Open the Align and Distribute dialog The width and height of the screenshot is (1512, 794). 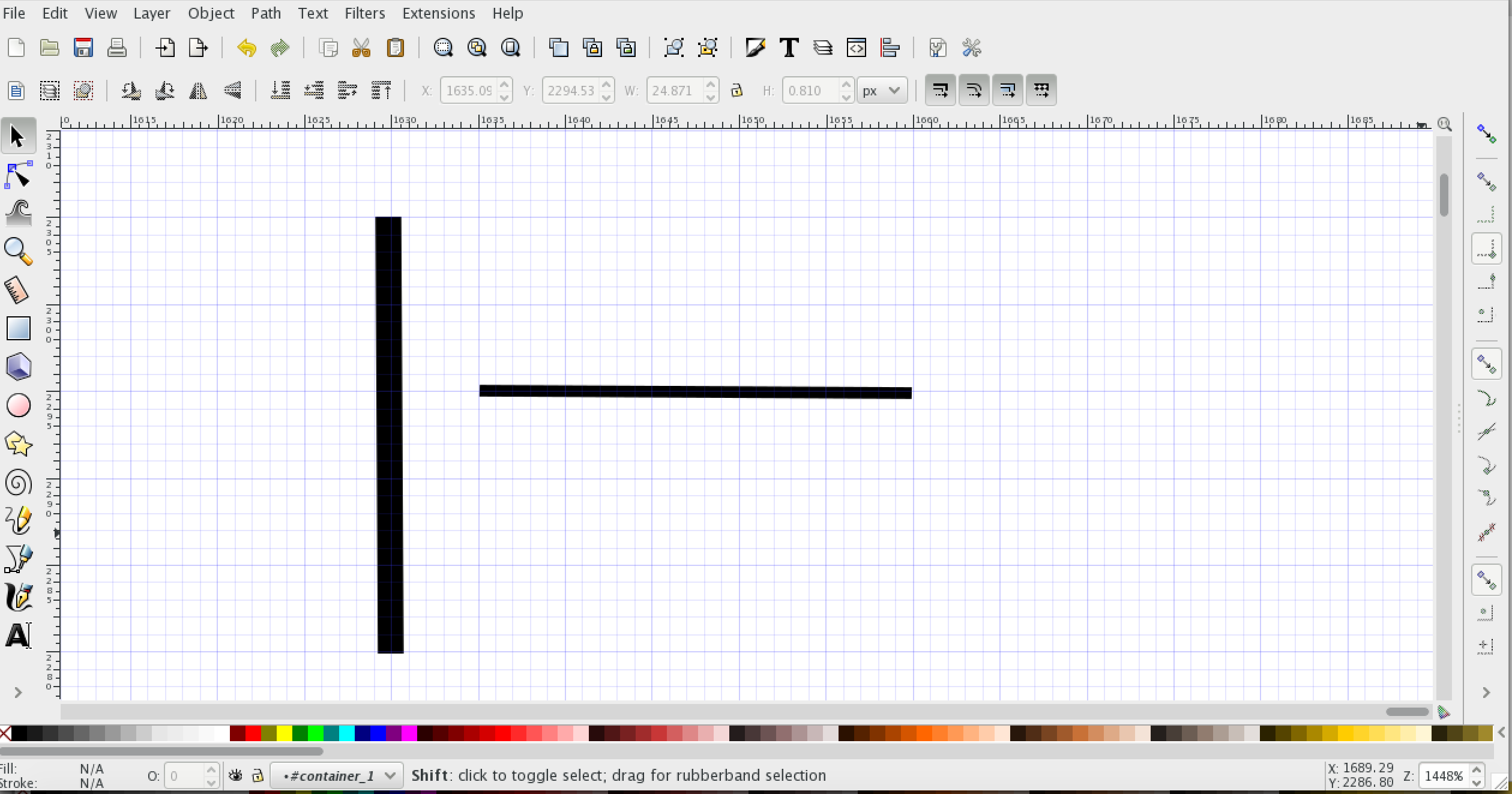click(x=890, y=47)
